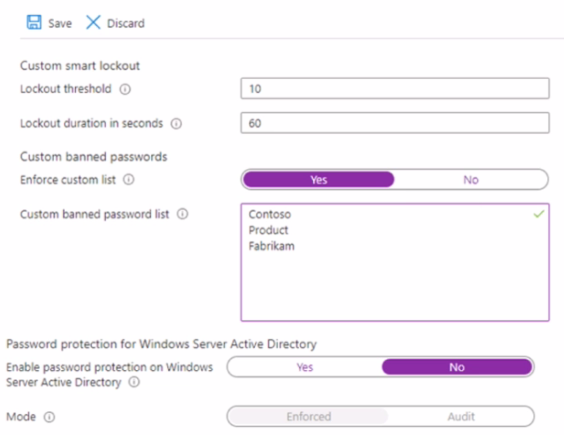Select Audit mode option
Screen dimensions: 564x435
click(461, 417)
